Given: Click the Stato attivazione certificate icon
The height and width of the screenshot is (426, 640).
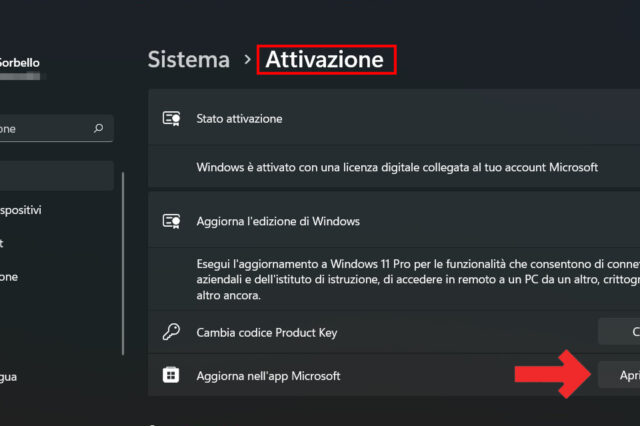Looking at the screenshot, I should coord(171,118).
